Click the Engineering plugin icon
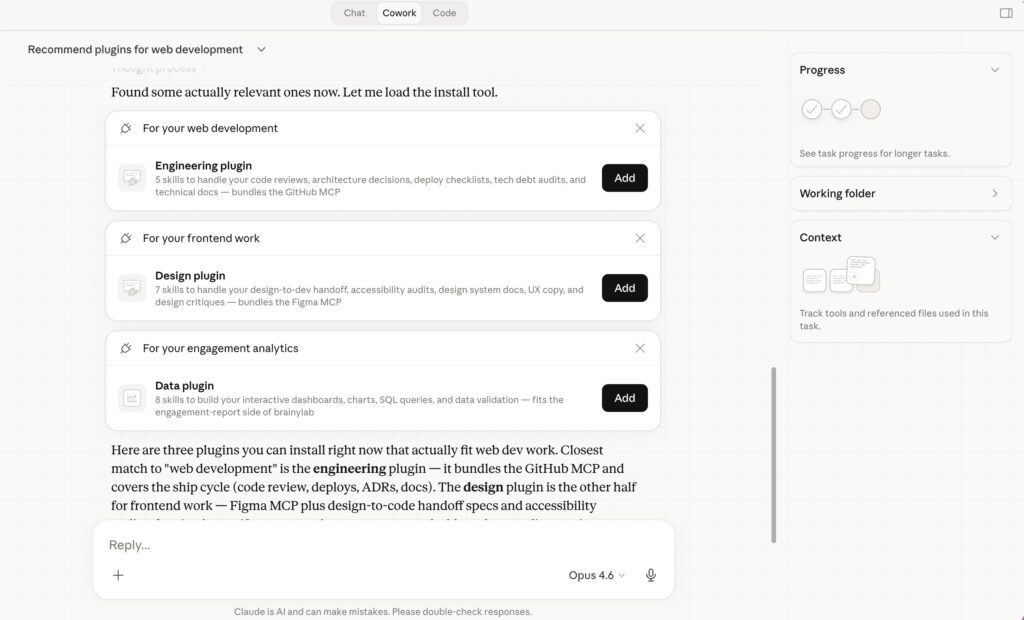This screenshot has width=1024, height=620. tap(132, 178)
